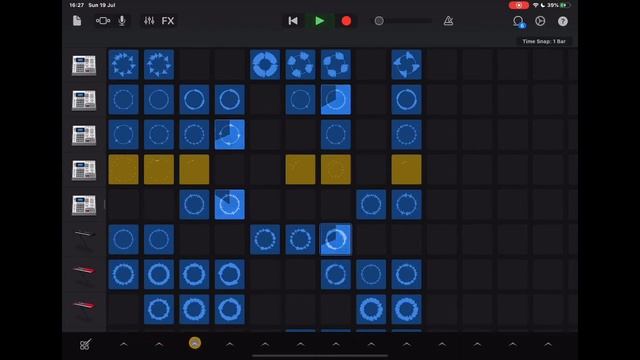Select the second drum machine track header
The width and height of the screenshot is (640, 360).
84,100
